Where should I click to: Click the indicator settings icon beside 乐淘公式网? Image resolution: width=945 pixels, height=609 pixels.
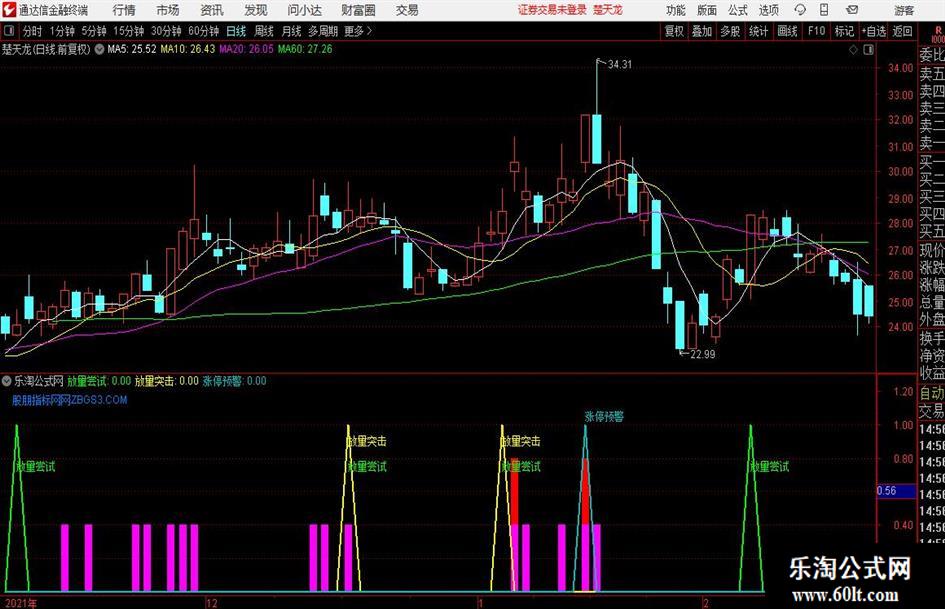pos(7,381)
